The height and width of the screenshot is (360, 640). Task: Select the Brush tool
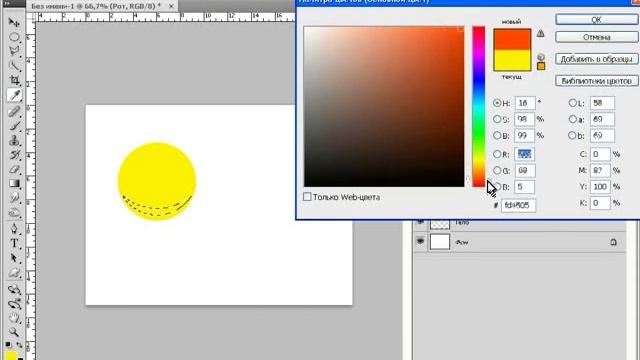[14, 125]
